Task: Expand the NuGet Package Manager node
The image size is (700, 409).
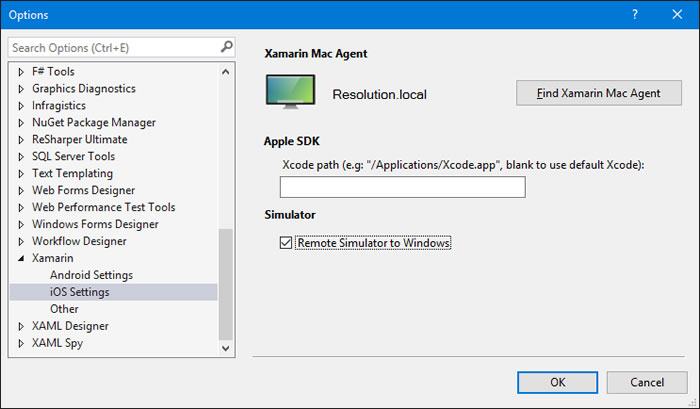Action: point(21,122)
